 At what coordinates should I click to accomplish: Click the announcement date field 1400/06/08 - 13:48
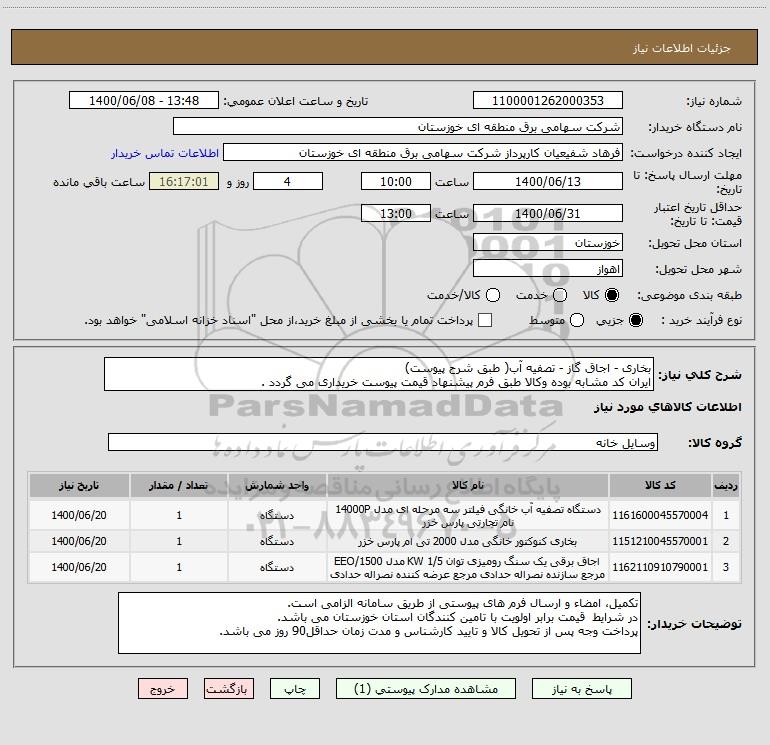click(144, 101)
